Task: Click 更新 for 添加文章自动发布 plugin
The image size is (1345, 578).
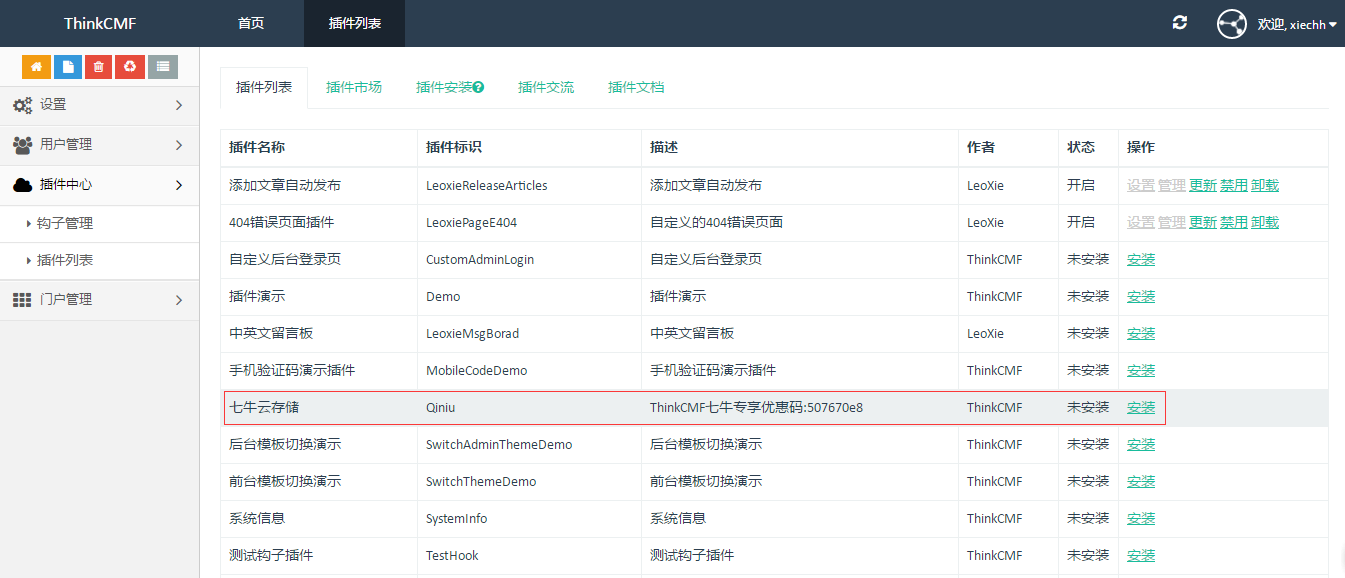Action: coord(1203,185)
